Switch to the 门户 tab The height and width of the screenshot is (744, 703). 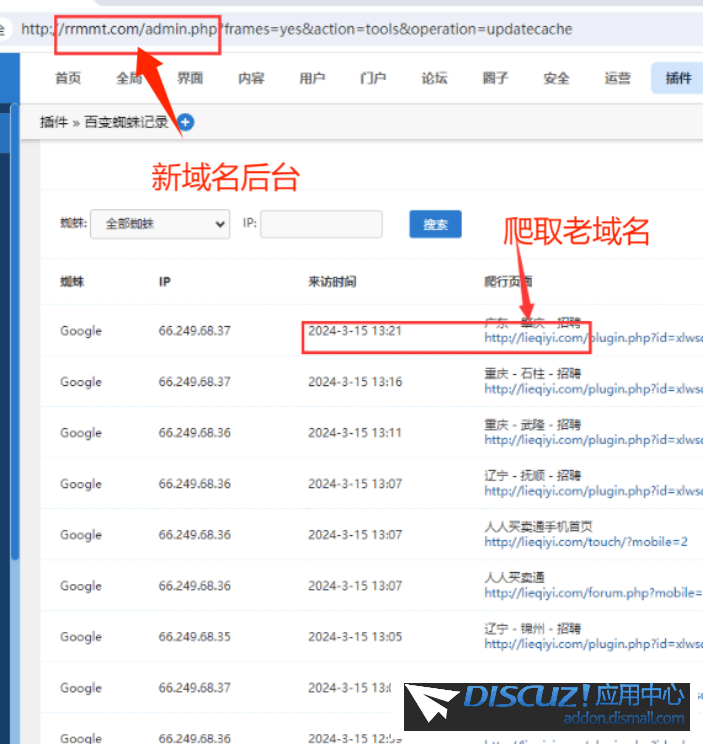373,79
